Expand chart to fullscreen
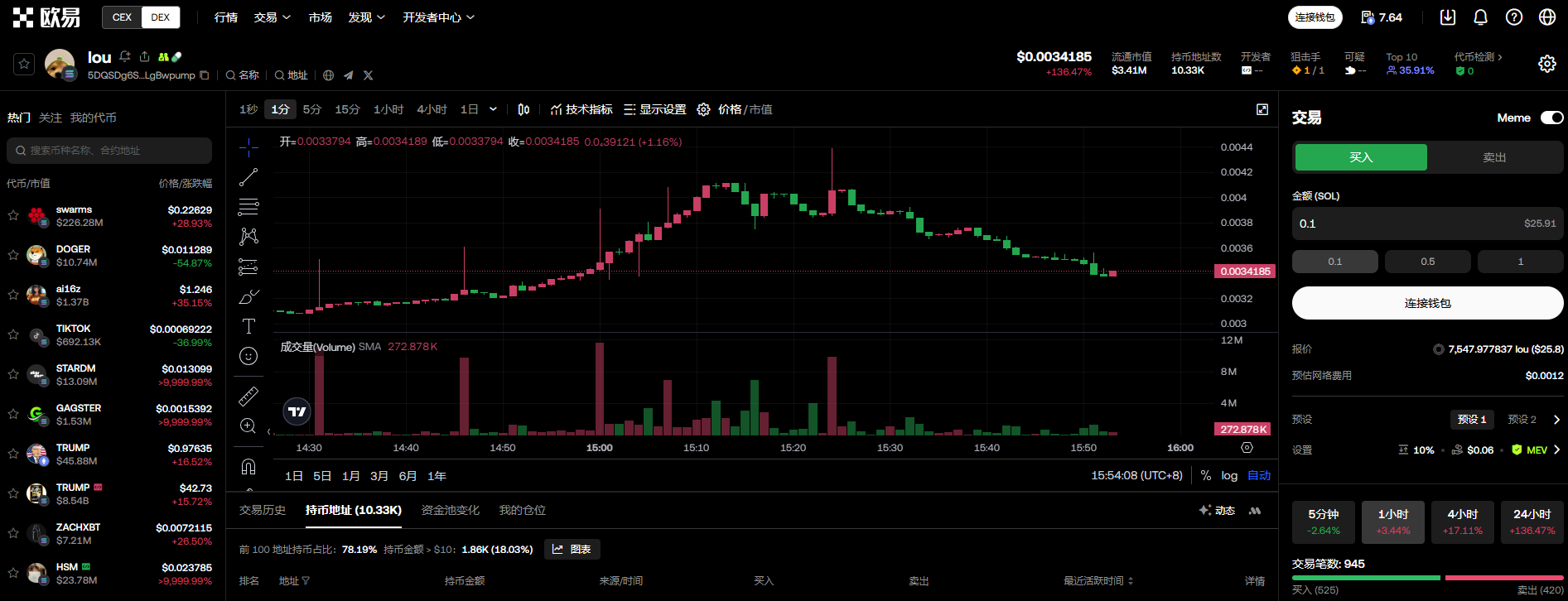1568x601 pixels. tap(1262, 109)
